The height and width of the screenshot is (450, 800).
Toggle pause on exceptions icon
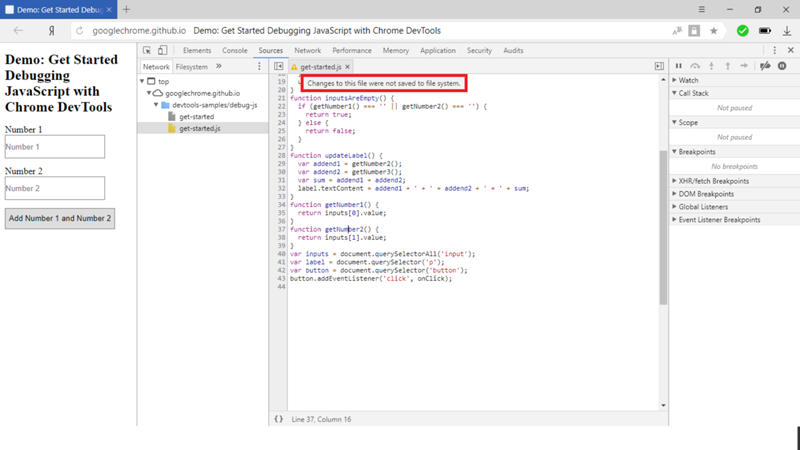click(782, 66)
